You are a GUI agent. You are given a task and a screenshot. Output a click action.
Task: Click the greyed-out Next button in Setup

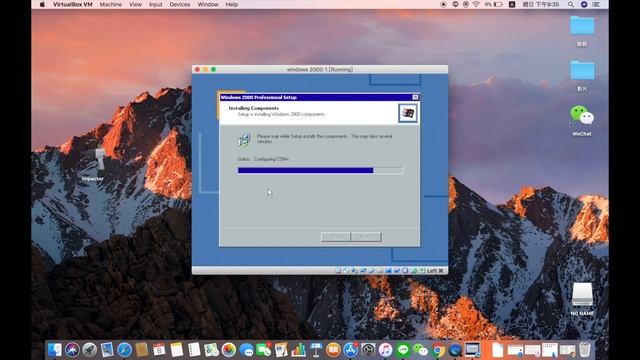366,237
